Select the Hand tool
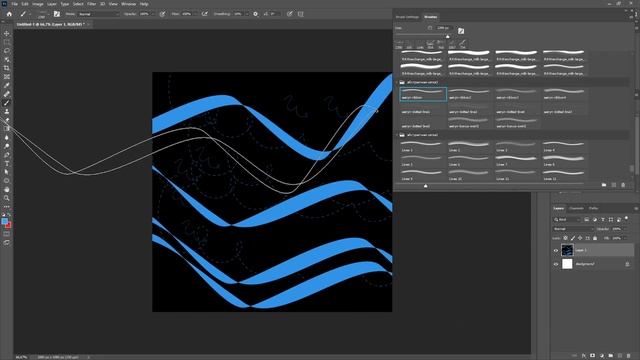The height and width of the screenshot is (360, 640). click(7, 189)
